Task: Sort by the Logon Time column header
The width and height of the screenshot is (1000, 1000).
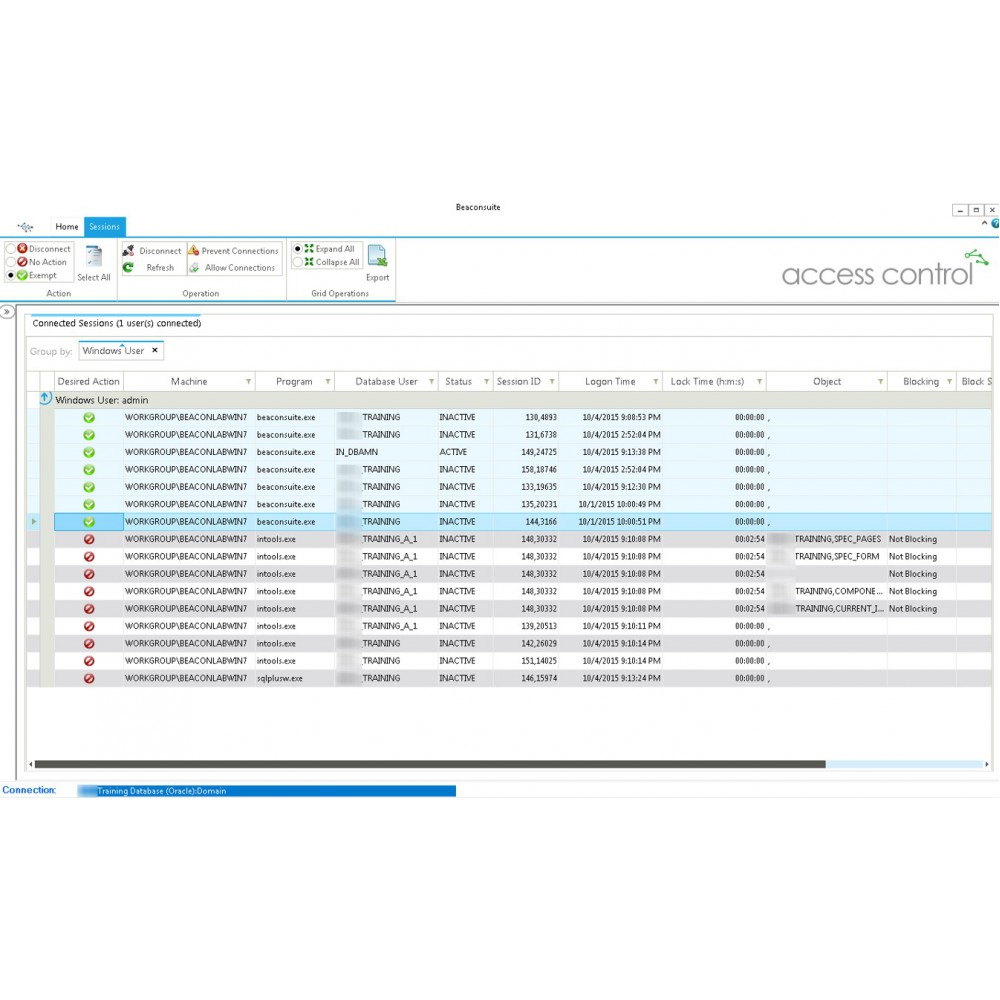Action: (610, 382)
